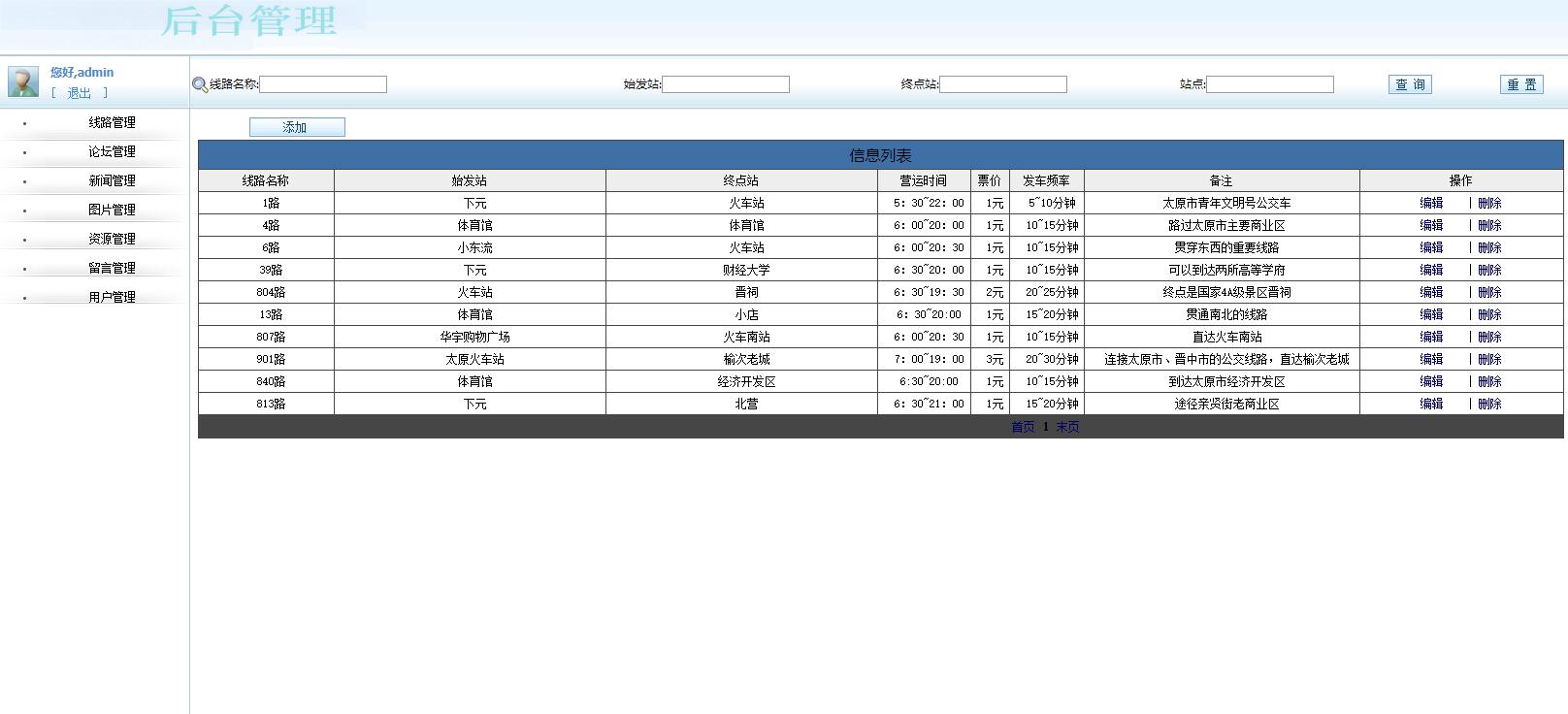Click the 发车频率 column header

[x=1047, y=180]
